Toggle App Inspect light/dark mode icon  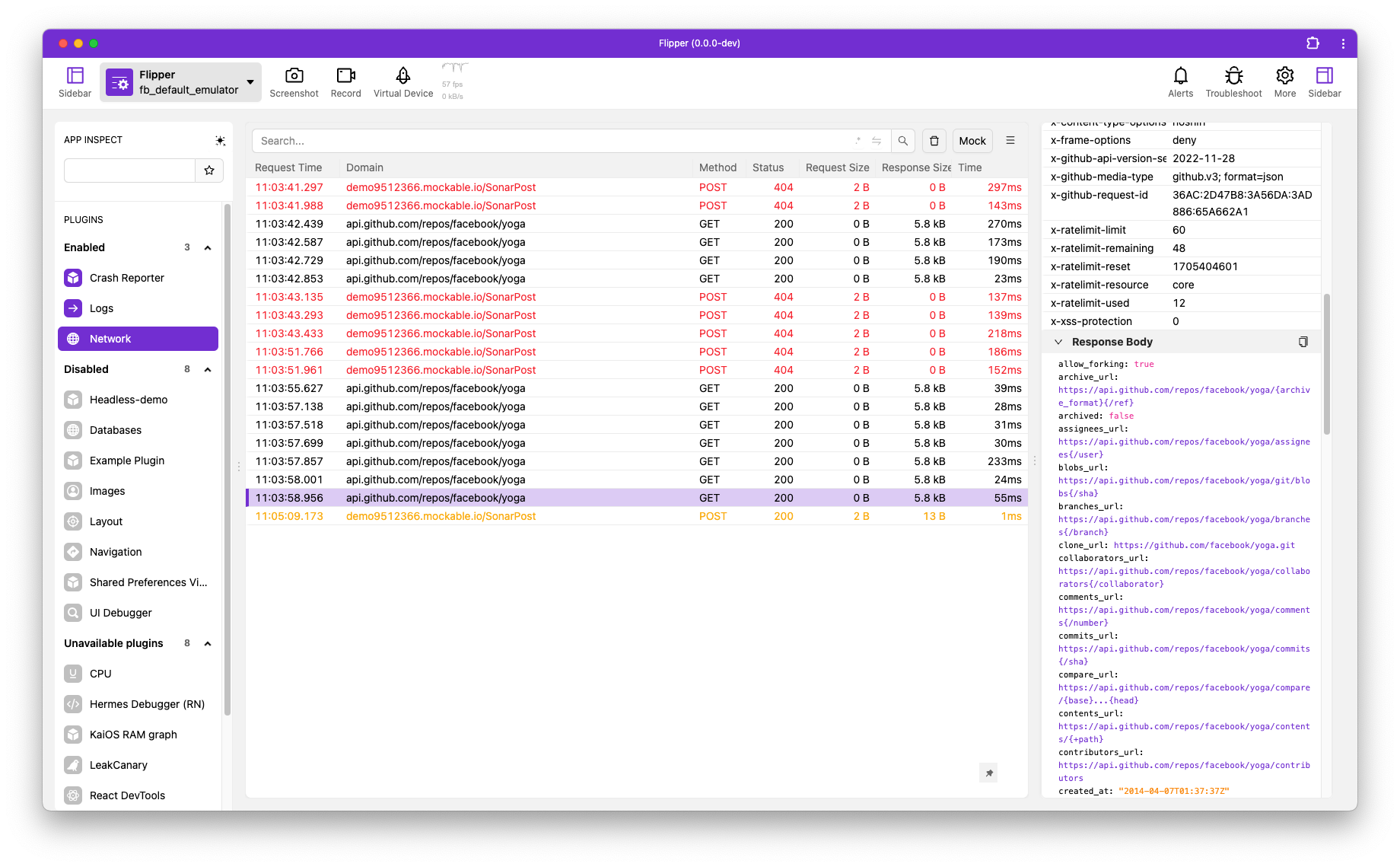tap(220, 140)
